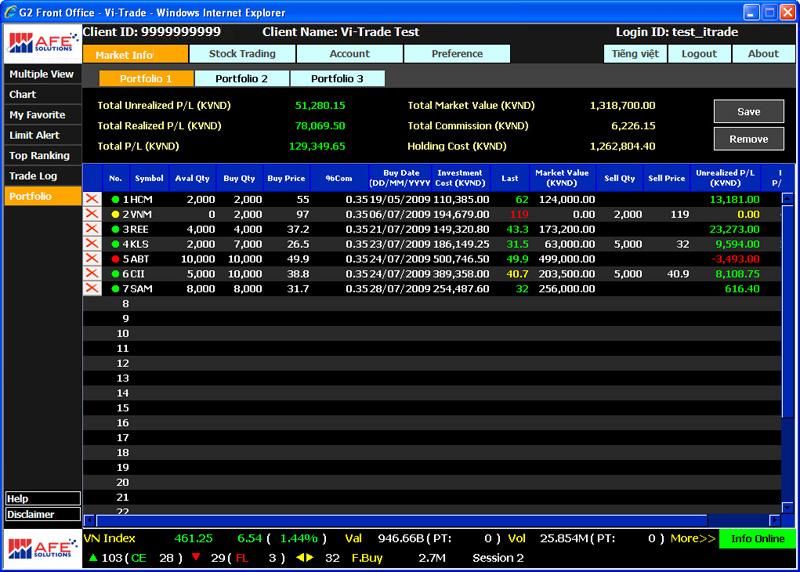Click the yellow unchanged arrows icon
Image resolution: width=800 pixels, height=572 pixels.
(x=305, y=557)
